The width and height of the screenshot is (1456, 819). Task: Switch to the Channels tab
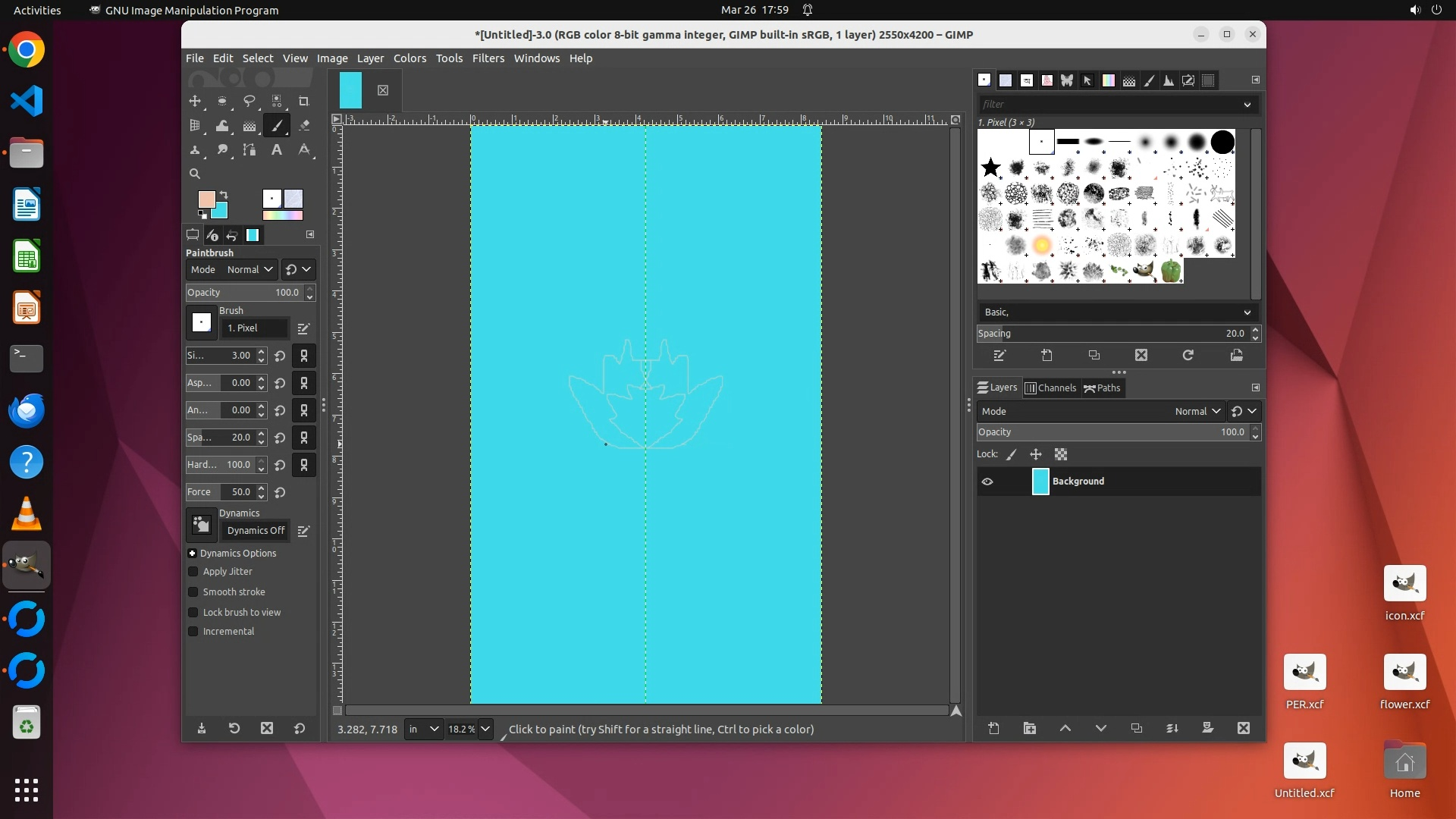(x=1050, y=388)
